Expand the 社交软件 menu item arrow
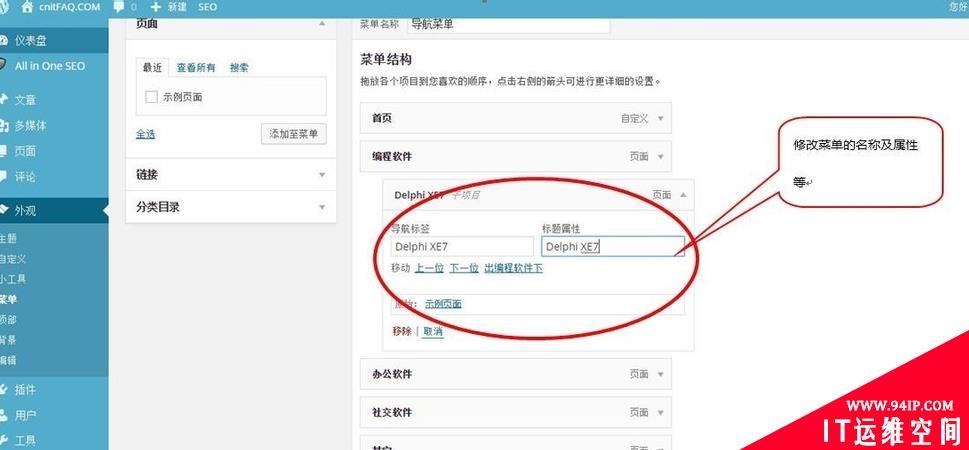This screenshot has width=969, height=450. click(x=661, y=412)
